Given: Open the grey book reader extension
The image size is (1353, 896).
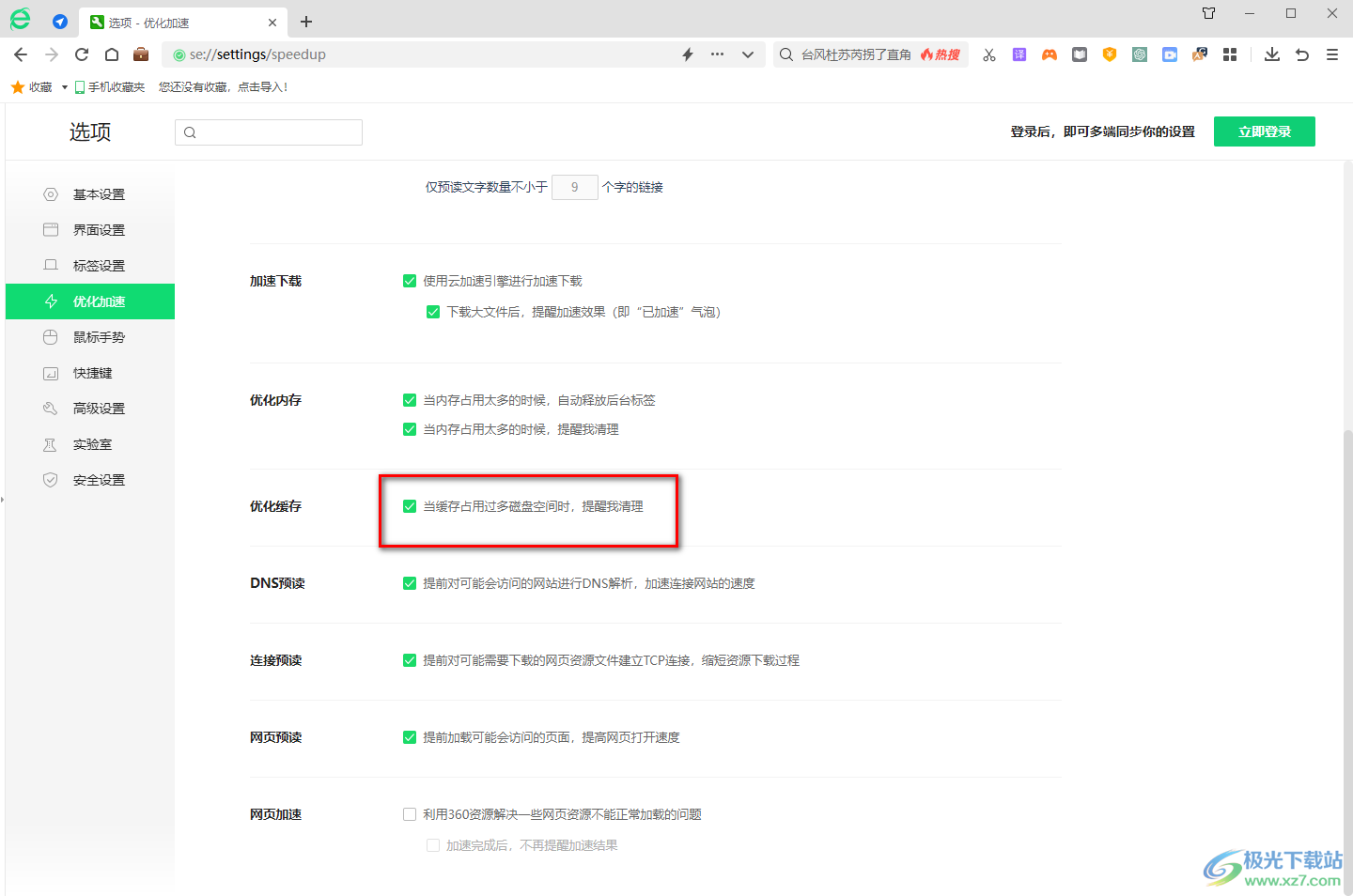Looking at the screenshot, I should (1080, 54).
